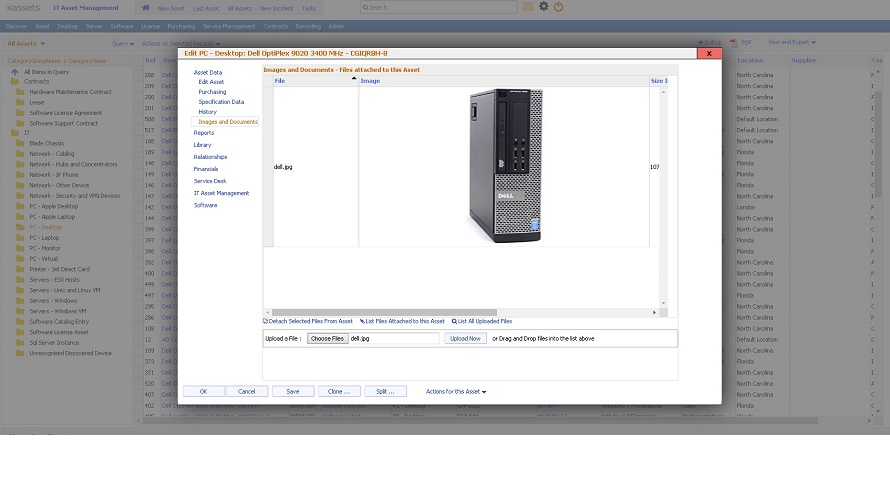Click the Upload Now button
This screenshot has width=890, height=500.
pos(465,339)
